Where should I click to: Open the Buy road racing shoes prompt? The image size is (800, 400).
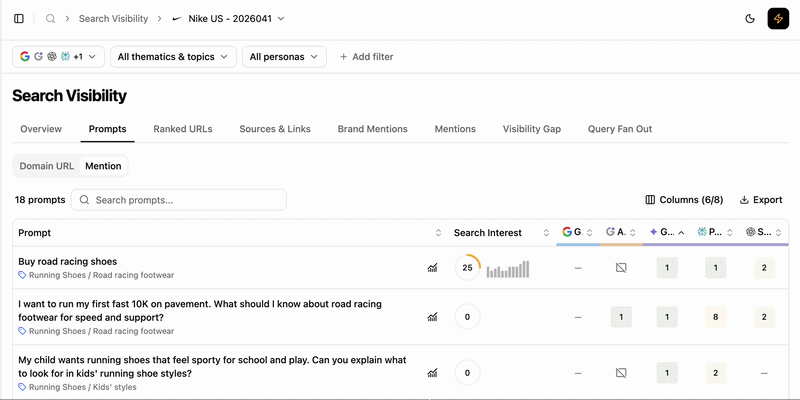tap(67, 261)
